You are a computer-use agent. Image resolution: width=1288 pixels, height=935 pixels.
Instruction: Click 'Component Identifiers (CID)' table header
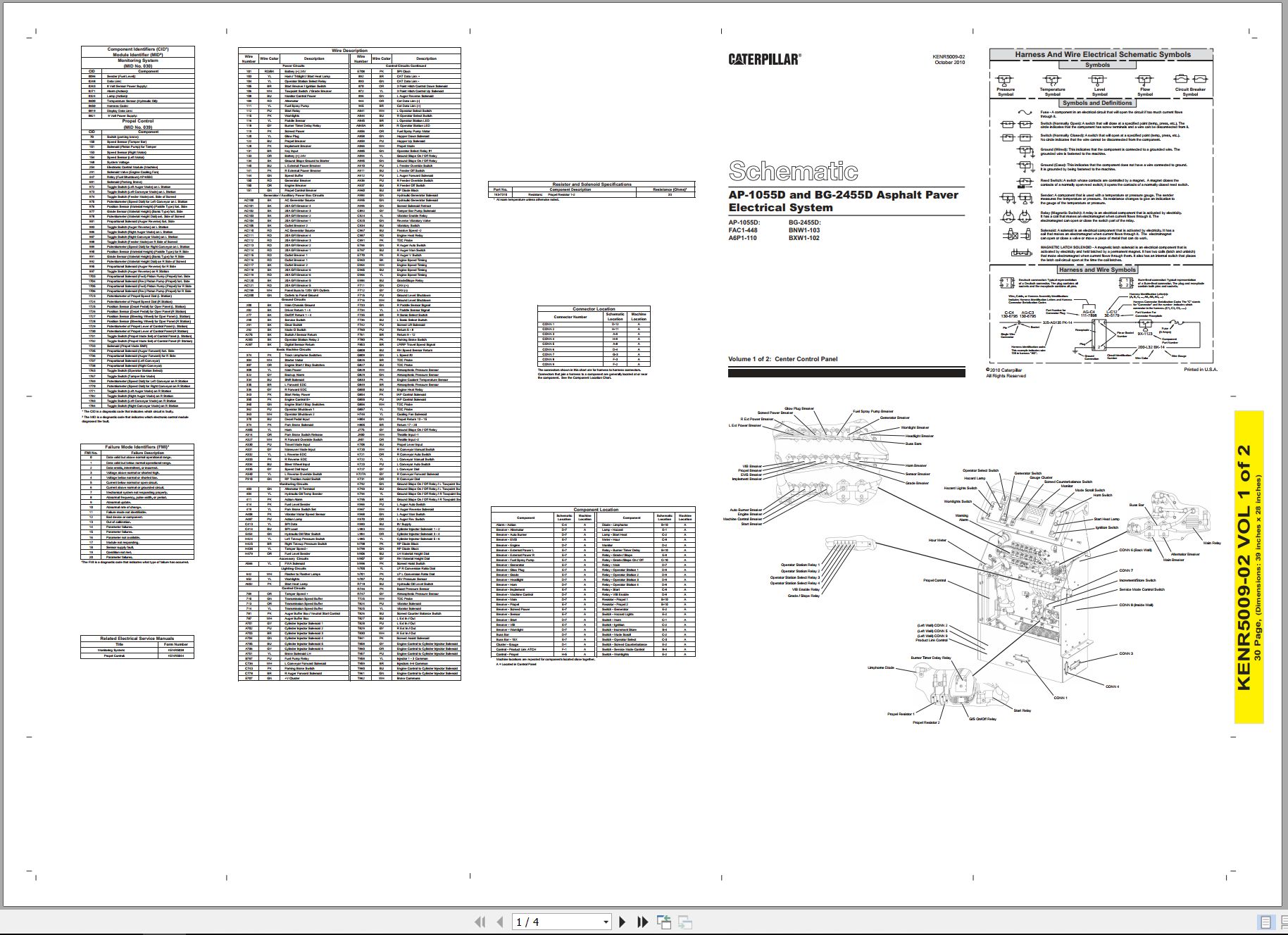click(138, 49)
